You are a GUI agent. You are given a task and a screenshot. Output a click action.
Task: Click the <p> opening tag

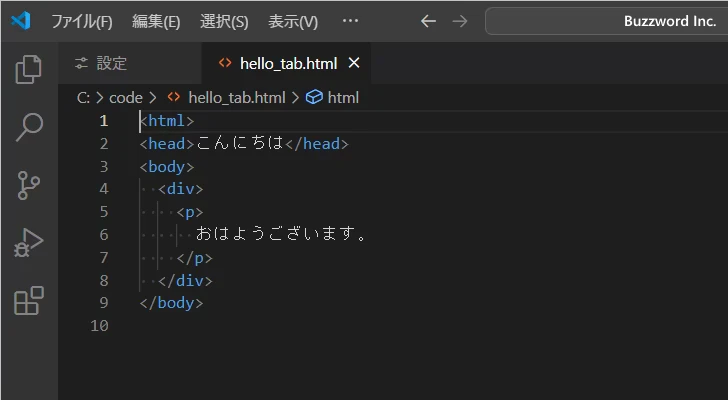[x=190, y=212]
